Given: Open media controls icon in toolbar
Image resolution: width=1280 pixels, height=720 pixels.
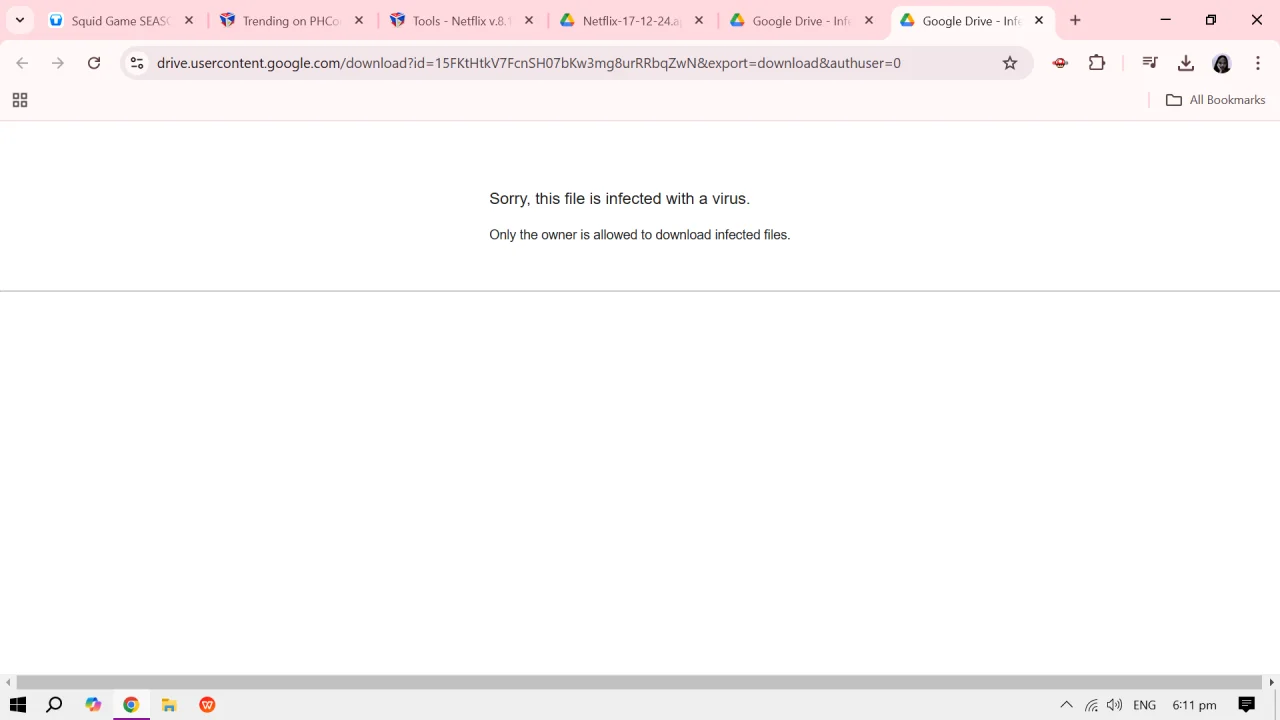Looking at the screenshot, I should pyautogui.click(x=1150, y=63).
